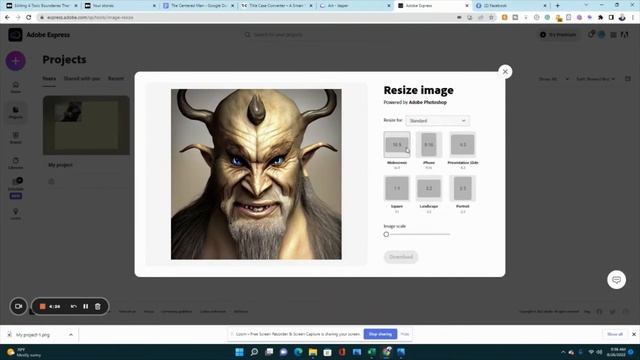
Task: Open Brands in the left sidebar
Action: [x=16, y=138]
